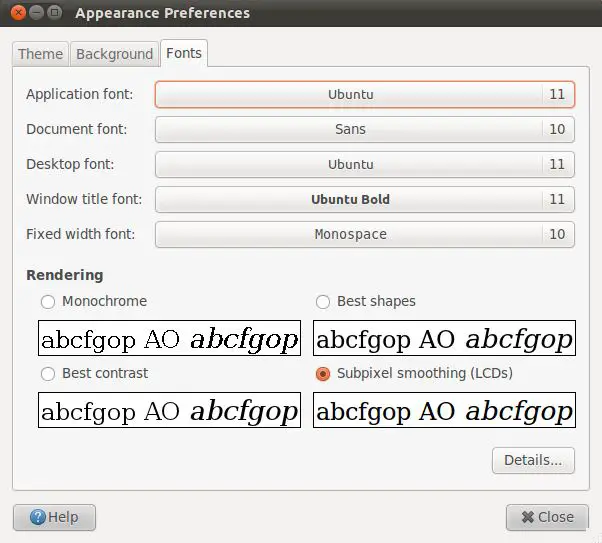Screen dimensions: 602x543
Task: Open Help for appearance preferences
Action: (x=54, y=517)
